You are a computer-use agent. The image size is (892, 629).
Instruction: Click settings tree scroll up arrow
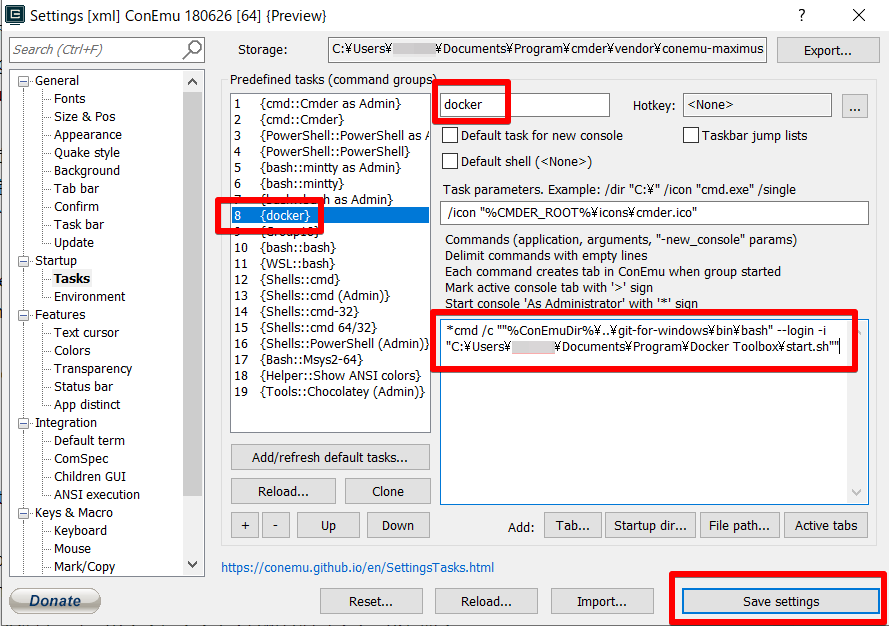(193, 82)
